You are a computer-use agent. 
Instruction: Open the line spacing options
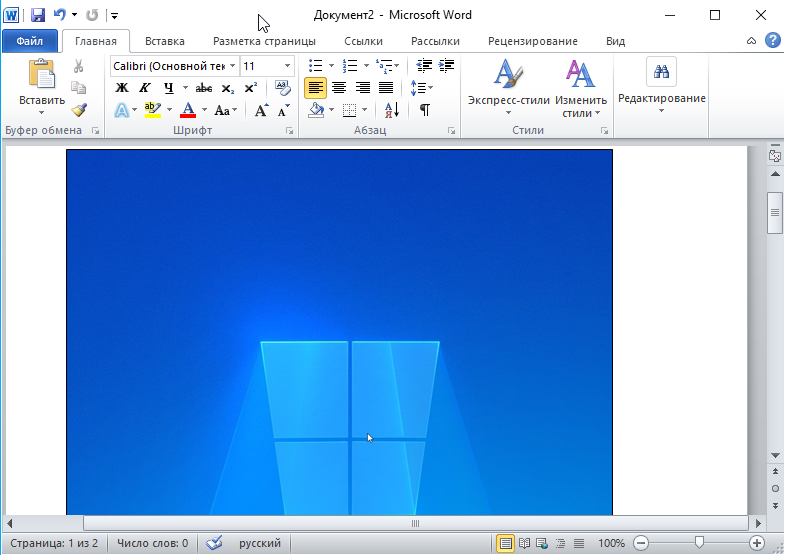[x=421, y=88]
